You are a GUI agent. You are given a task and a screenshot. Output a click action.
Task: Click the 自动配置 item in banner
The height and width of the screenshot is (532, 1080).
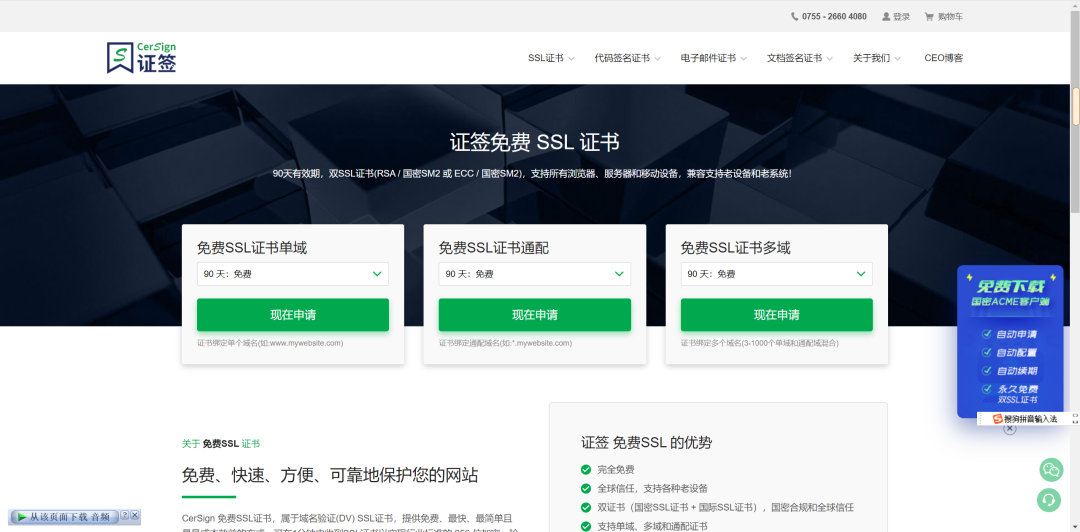[1017, 353]
